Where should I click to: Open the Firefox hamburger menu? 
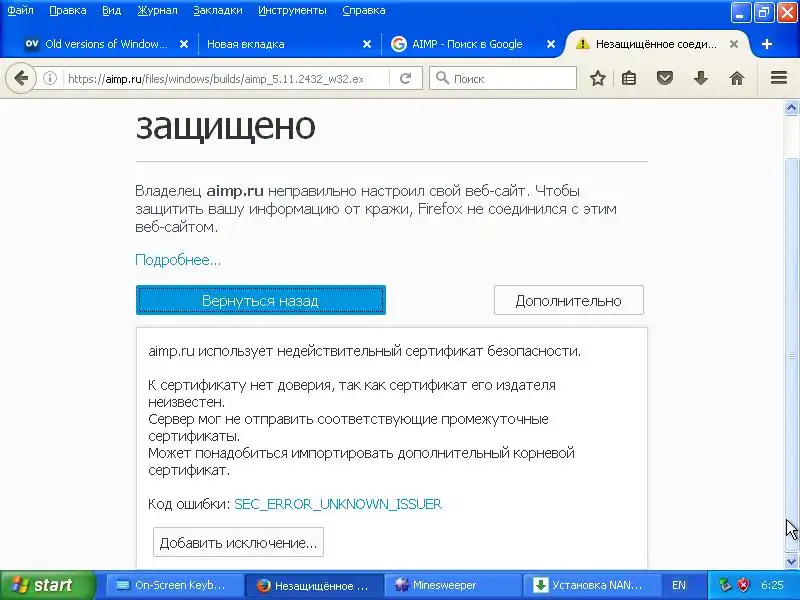(x=779, y=78)
